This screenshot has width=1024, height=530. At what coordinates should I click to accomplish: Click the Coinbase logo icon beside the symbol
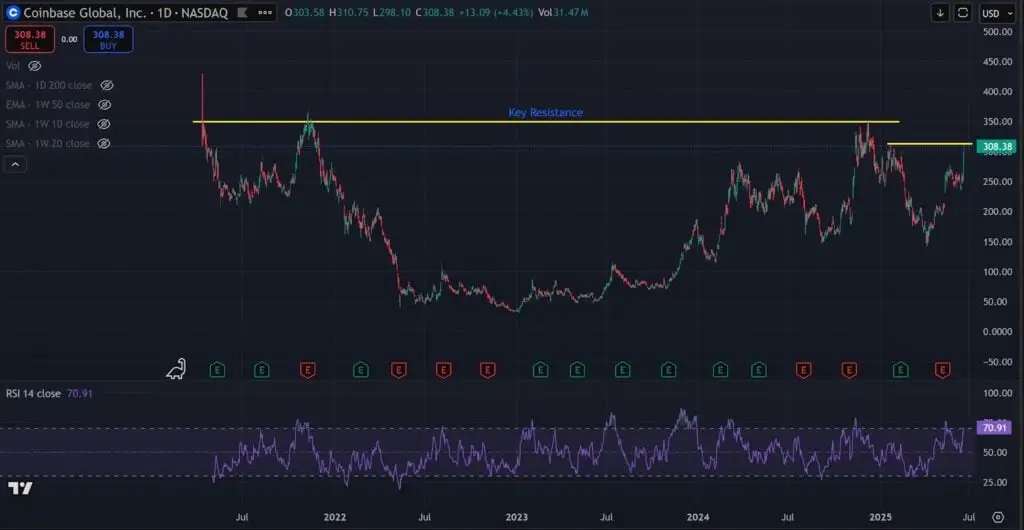[12, 13]
